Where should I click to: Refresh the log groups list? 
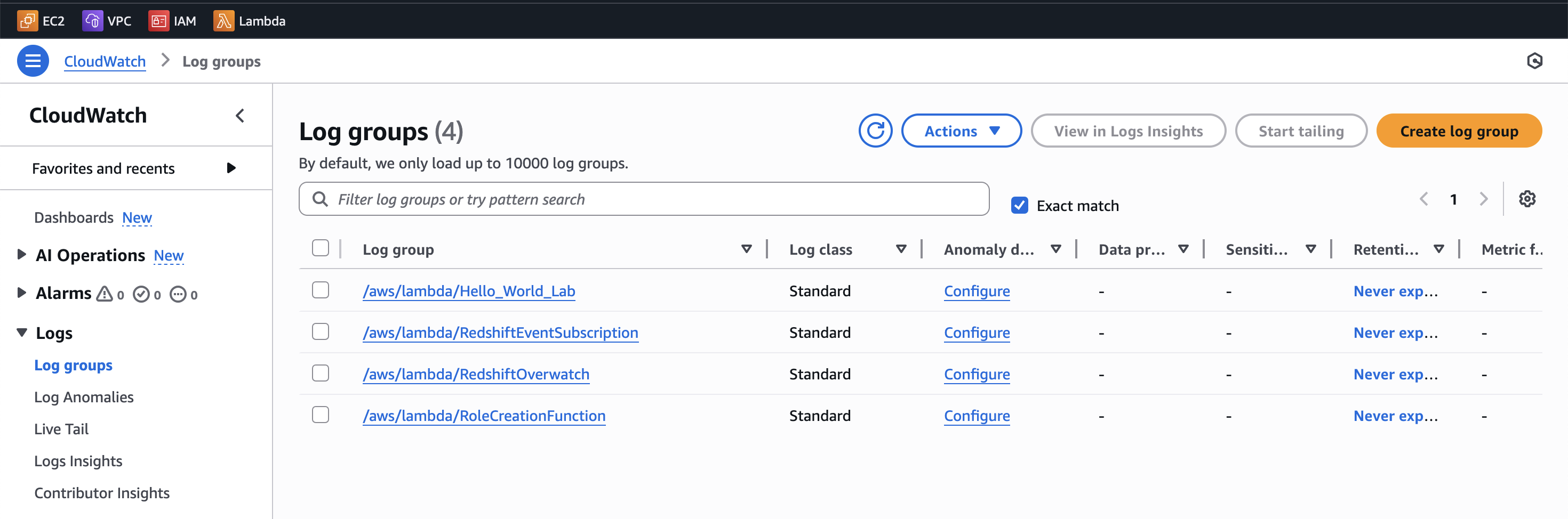875,131
